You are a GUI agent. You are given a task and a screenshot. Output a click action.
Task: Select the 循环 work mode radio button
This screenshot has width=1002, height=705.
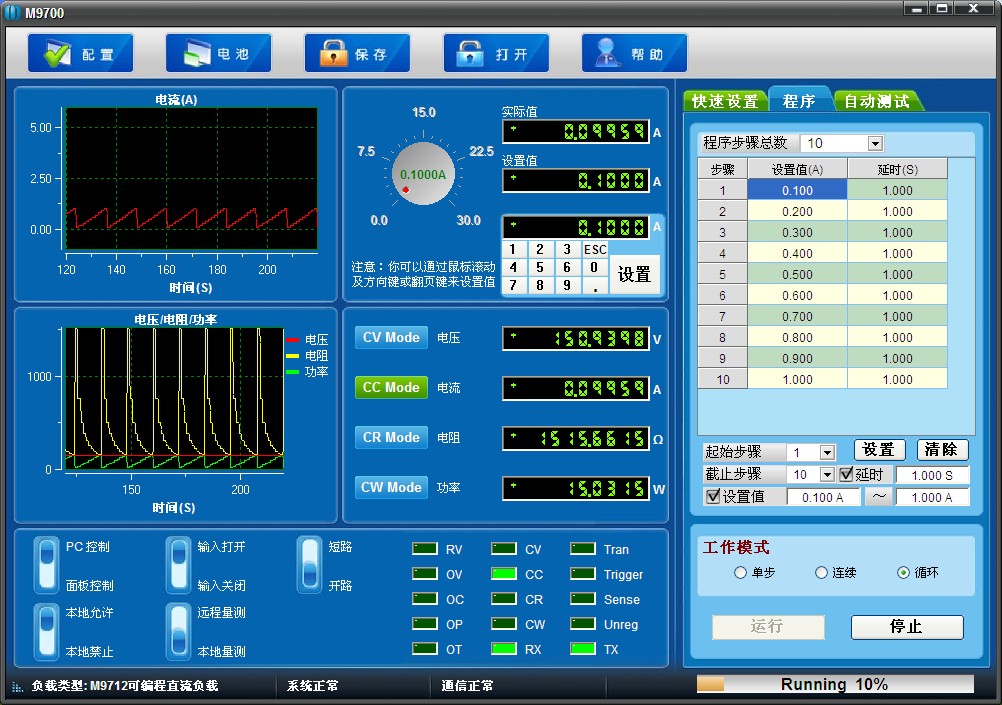click(x=903, y=572)
